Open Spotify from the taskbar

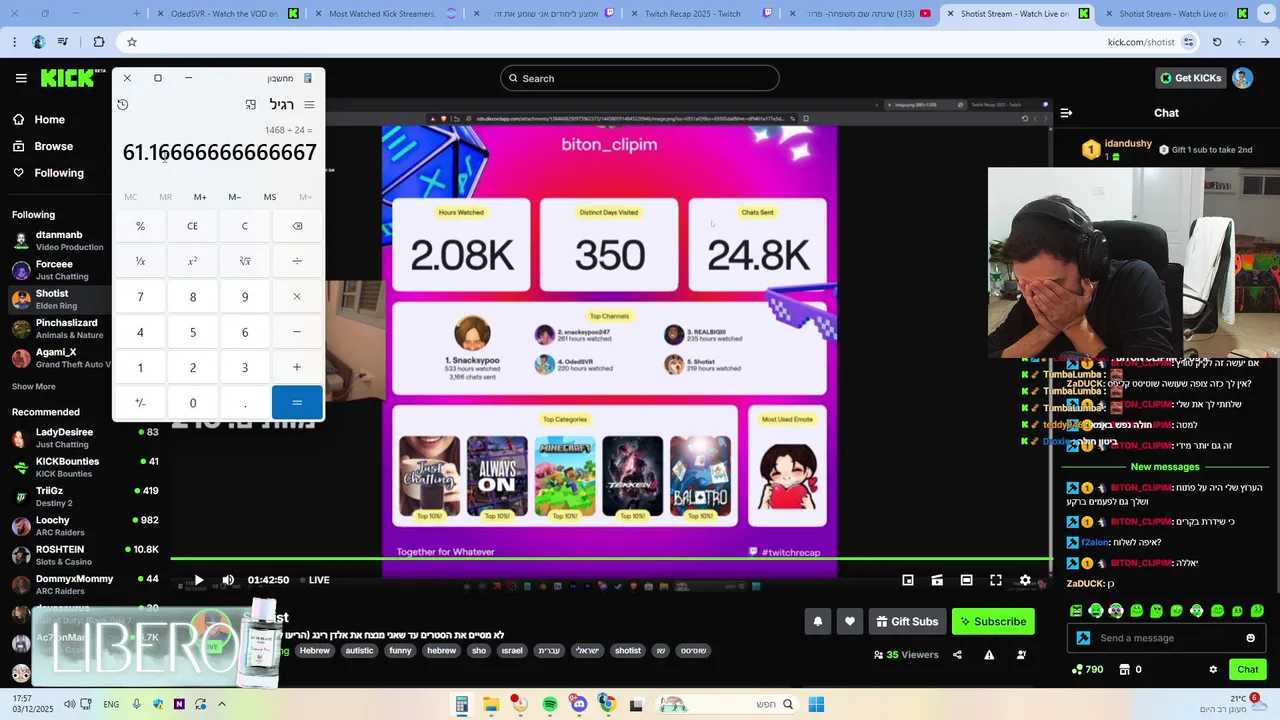(x=550, y=704)
